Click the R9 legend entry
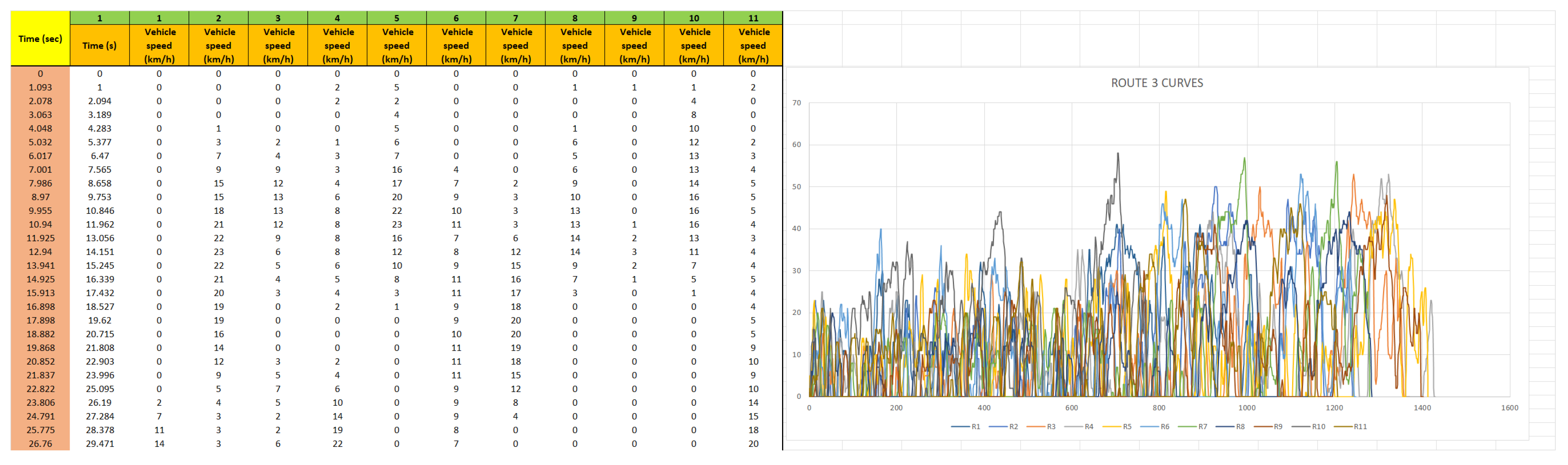Image resolution: width=1568 pixels, height=465 pixels. (x=1278, y=427)
